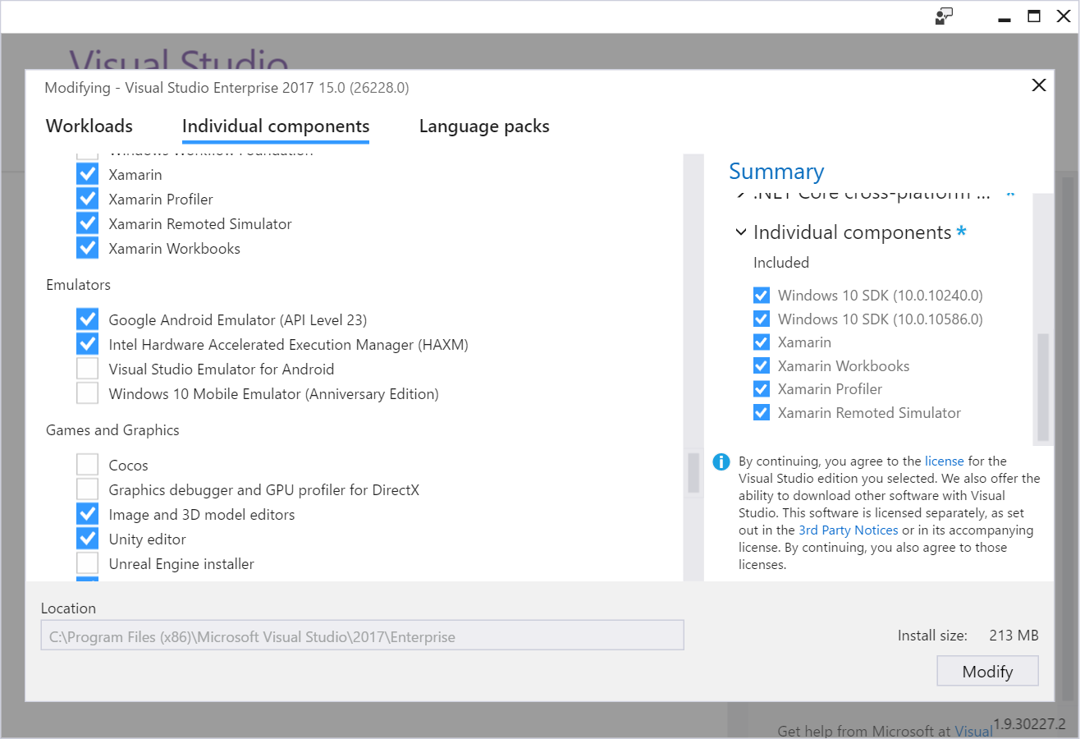Uncheck Xamarin in the Summary panel
The height and width of the screenshot is (739, 1080).
click(x=761, y=342)
